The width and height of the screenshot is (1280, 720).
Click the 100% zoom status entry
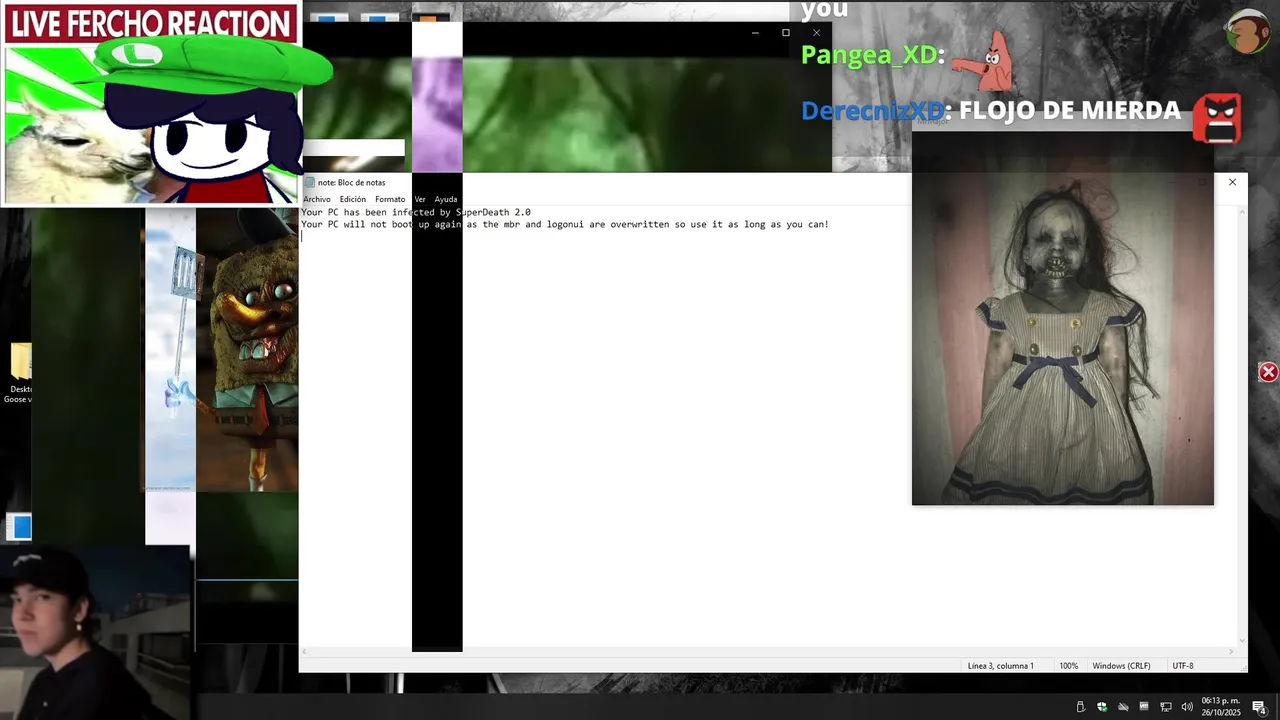click(x=1069, y=666)
